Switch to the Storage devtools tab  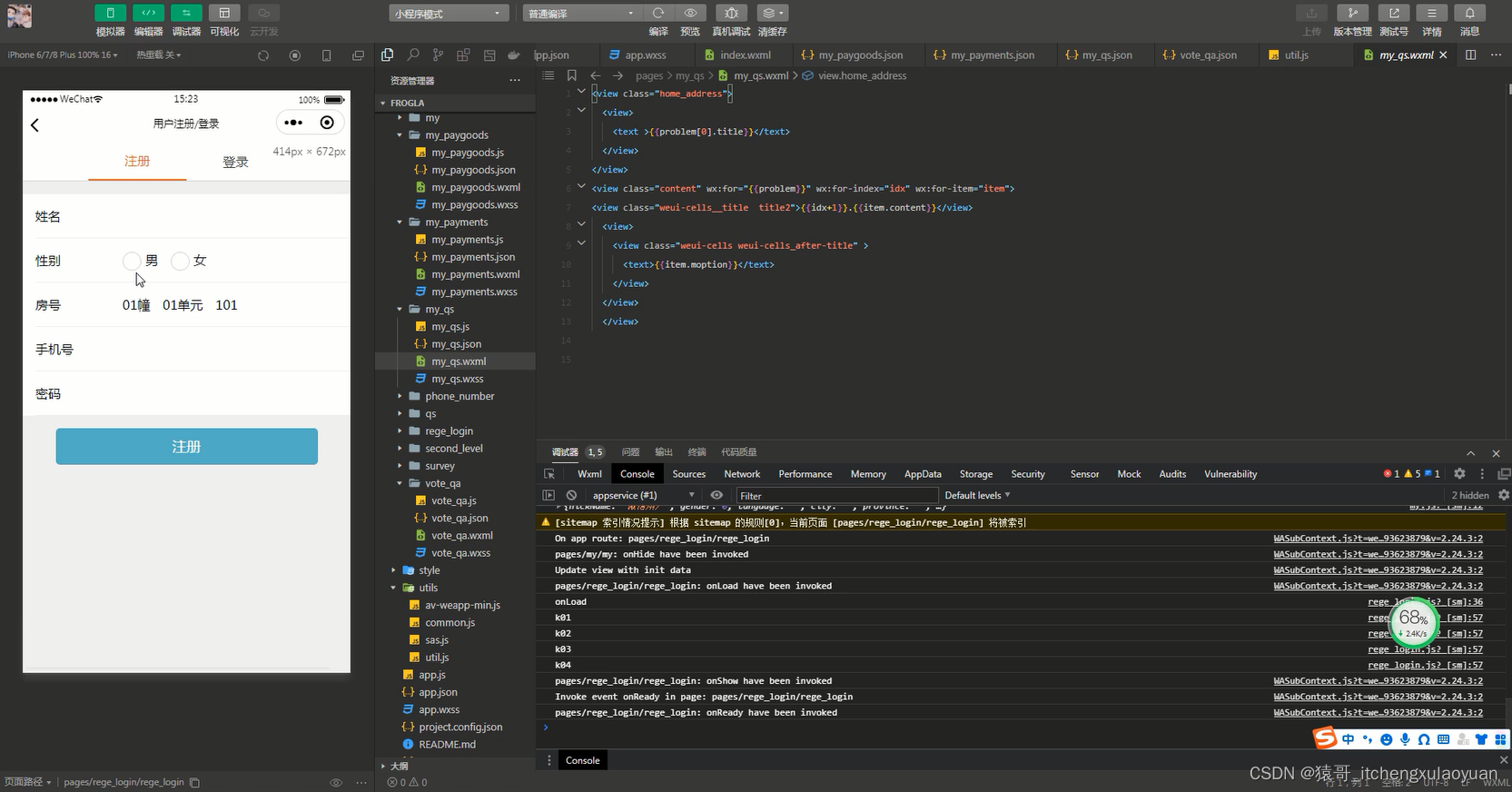[976, 474]
